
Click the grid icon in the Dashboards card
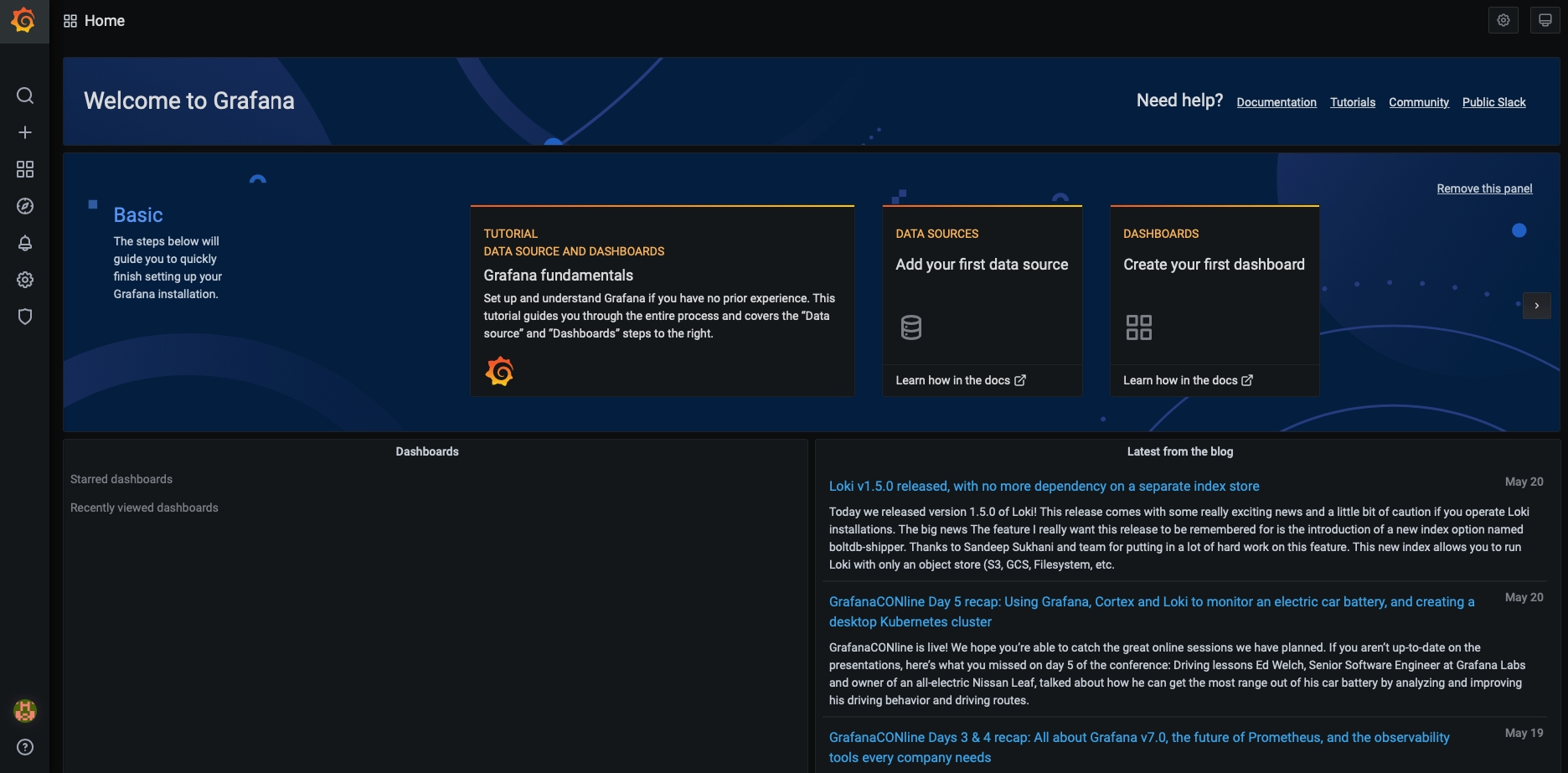[1139, 327]
